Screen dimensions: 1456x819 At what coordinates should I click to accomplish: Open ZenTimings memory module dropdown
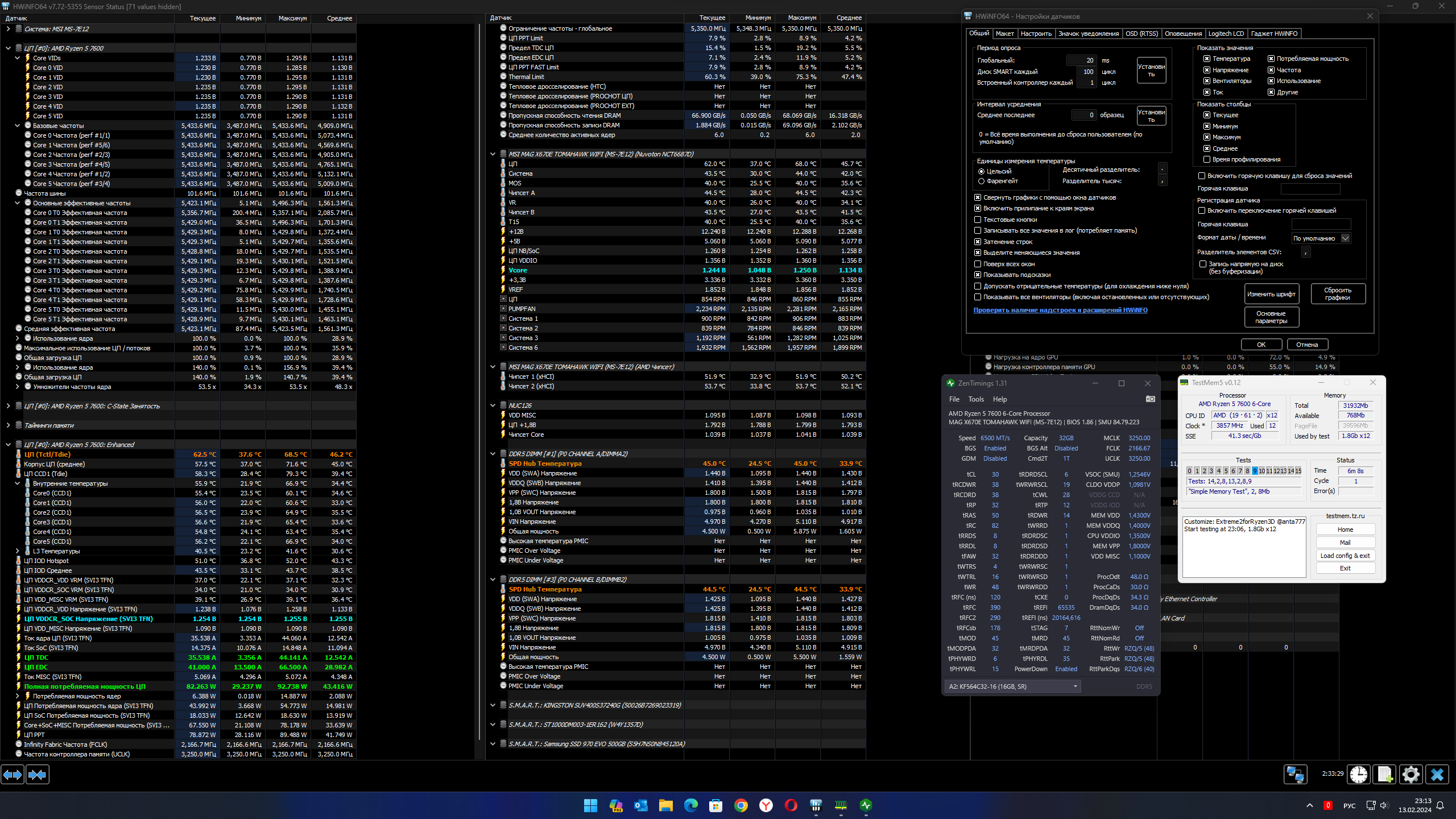[1012, 686]
